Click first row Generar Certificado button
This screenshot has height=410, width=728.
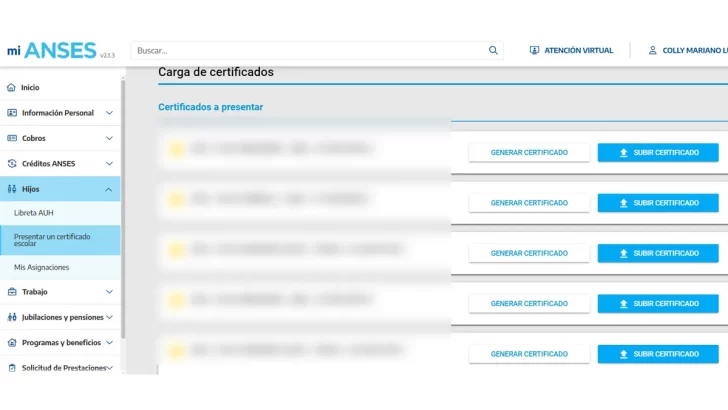(x=528, y=152)
